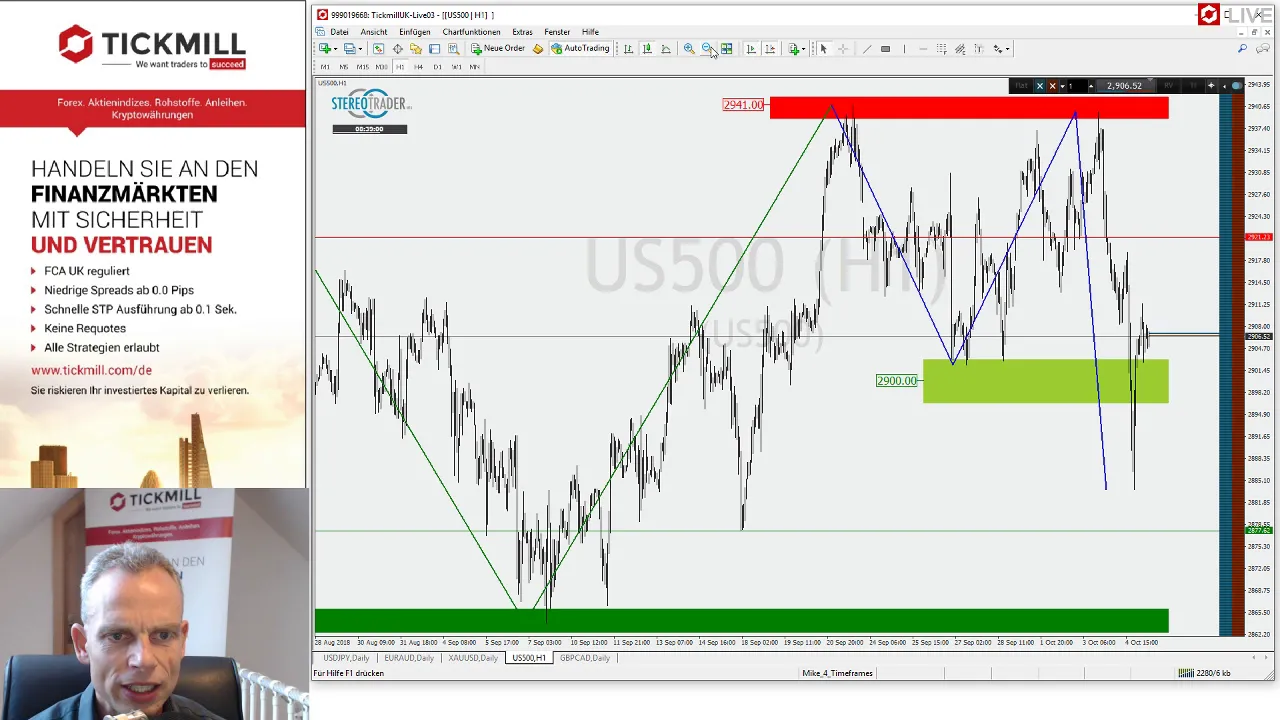Switch to the GBPCAD,Daily chart tab
Viewport: 1280px width, 720px height.
coord(585,658)
